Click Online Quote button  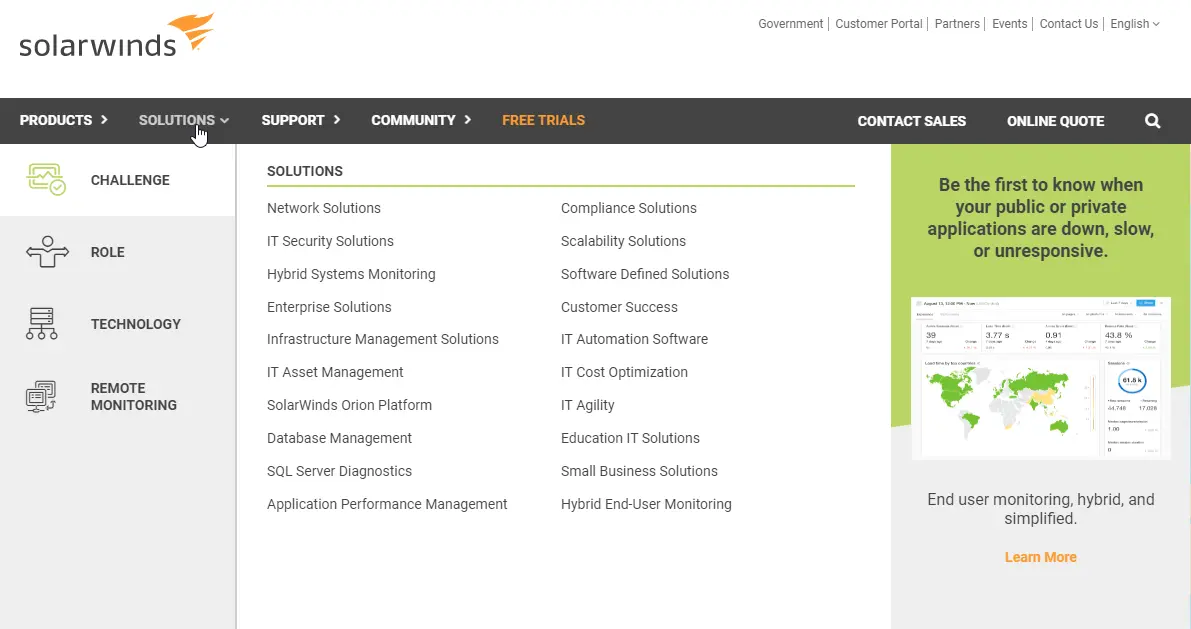(1055, 121)
